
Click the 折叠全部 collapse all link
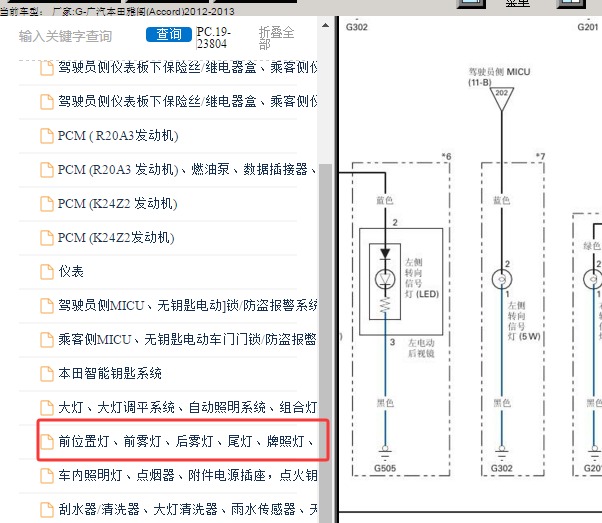click(x=276, y=38)
